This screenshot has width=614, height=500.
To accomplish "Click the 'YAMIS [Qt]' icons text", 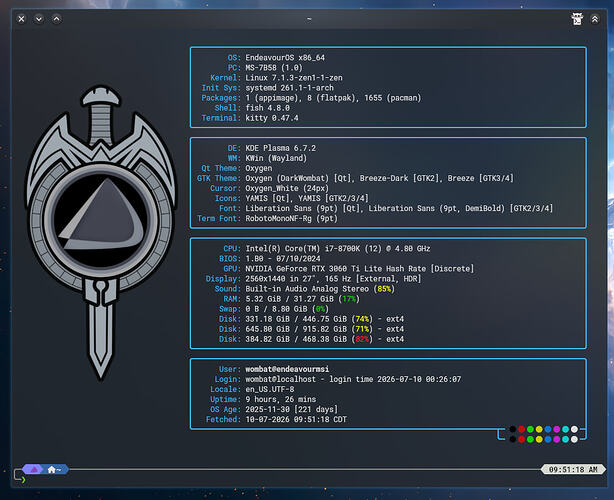I will point(269,198).
